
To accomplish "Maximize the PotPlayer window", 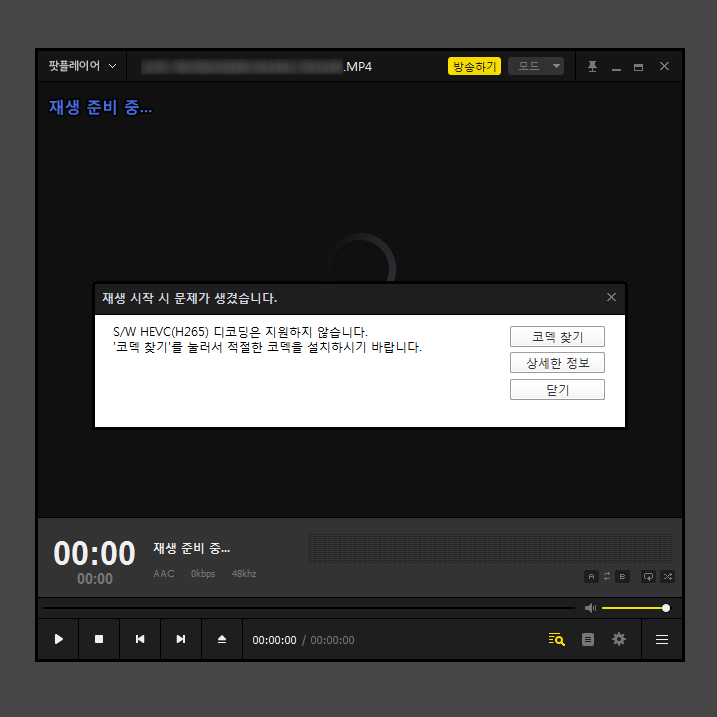I will (x=638, y=67).
